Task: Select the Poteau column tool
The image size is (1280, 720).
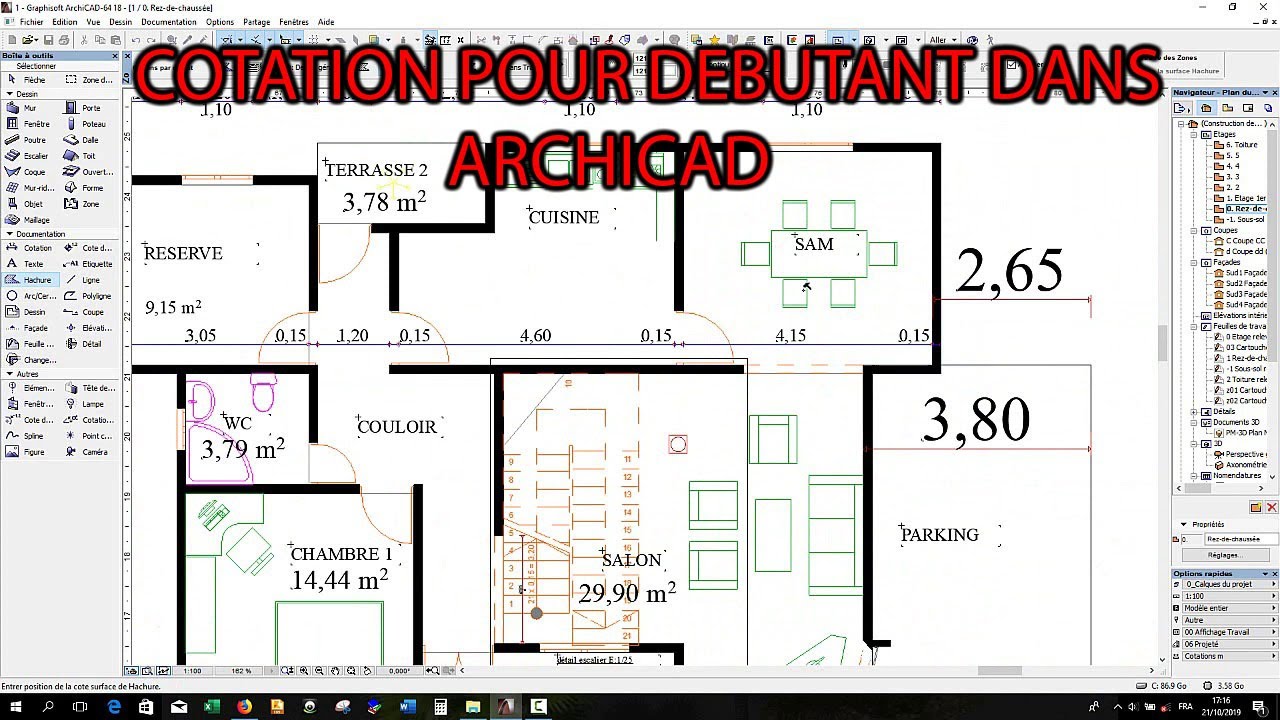Action: coord(91,124)
